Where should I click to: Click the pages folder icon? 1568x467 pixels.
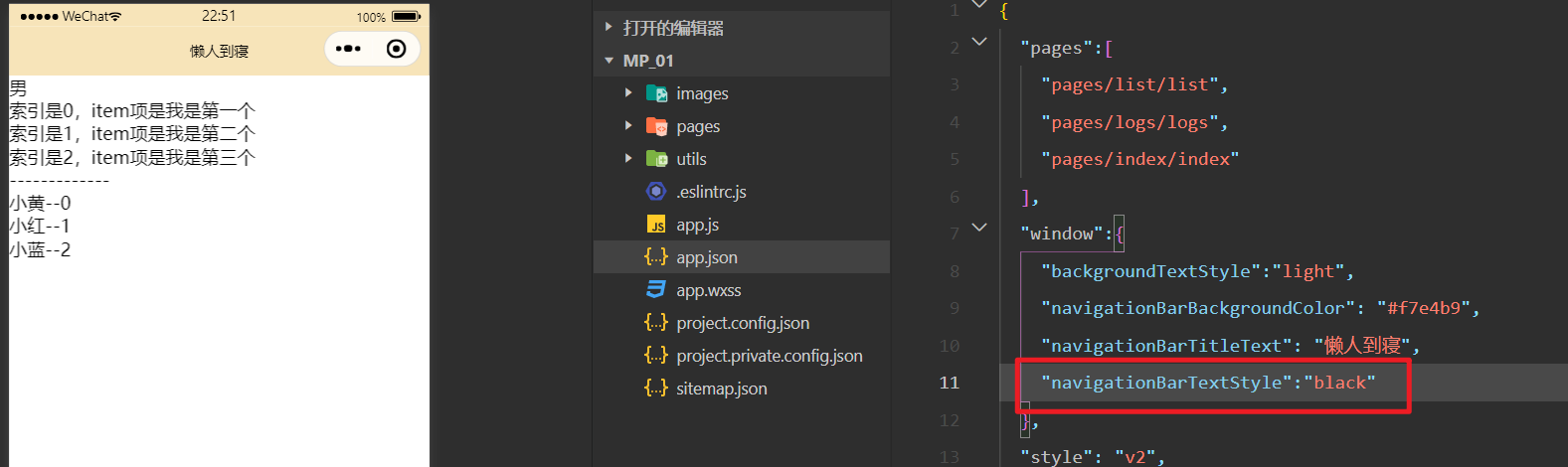click(656, 126)
